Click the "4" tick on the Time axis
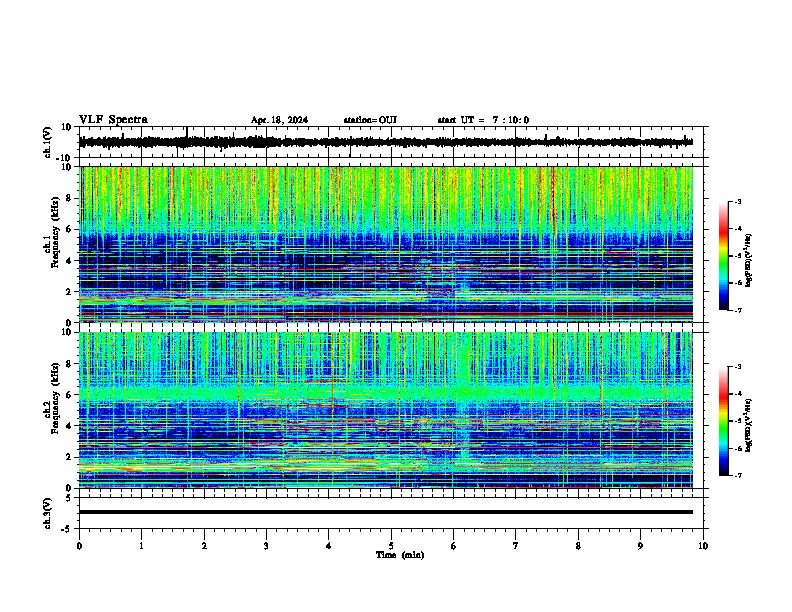 click(329, 546)
